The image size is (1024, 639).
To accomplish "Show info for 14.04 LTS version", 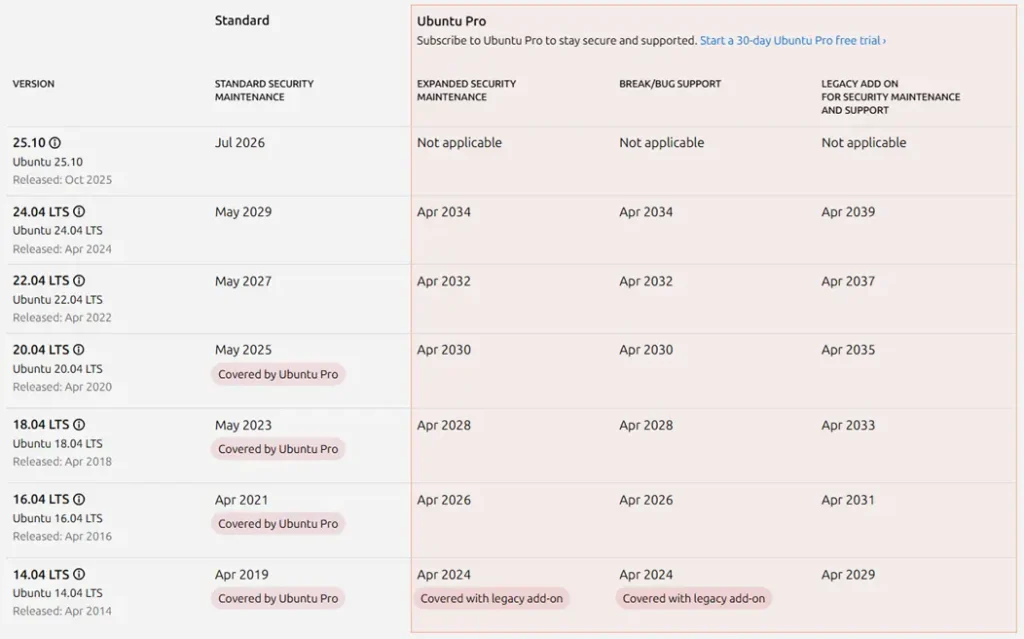I will [79, 575].
